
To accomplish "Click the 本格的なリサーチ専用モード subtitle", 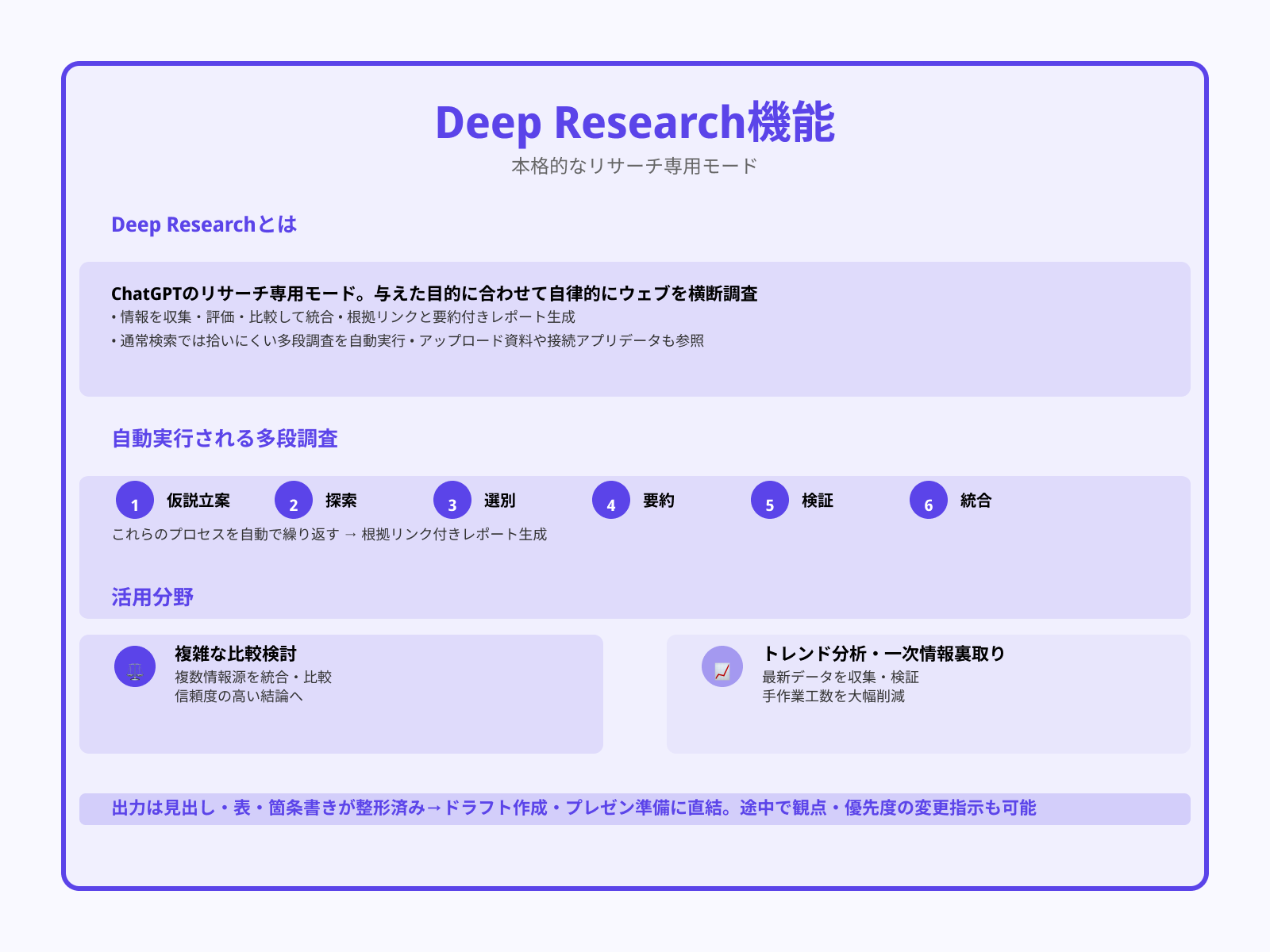I will (634, 167).
